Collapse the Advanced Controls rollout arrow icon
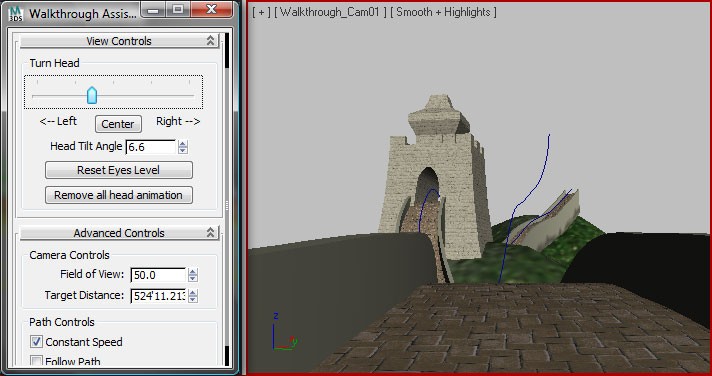The width and height of the screenshot is (712, 376). (x=210, y=233)
